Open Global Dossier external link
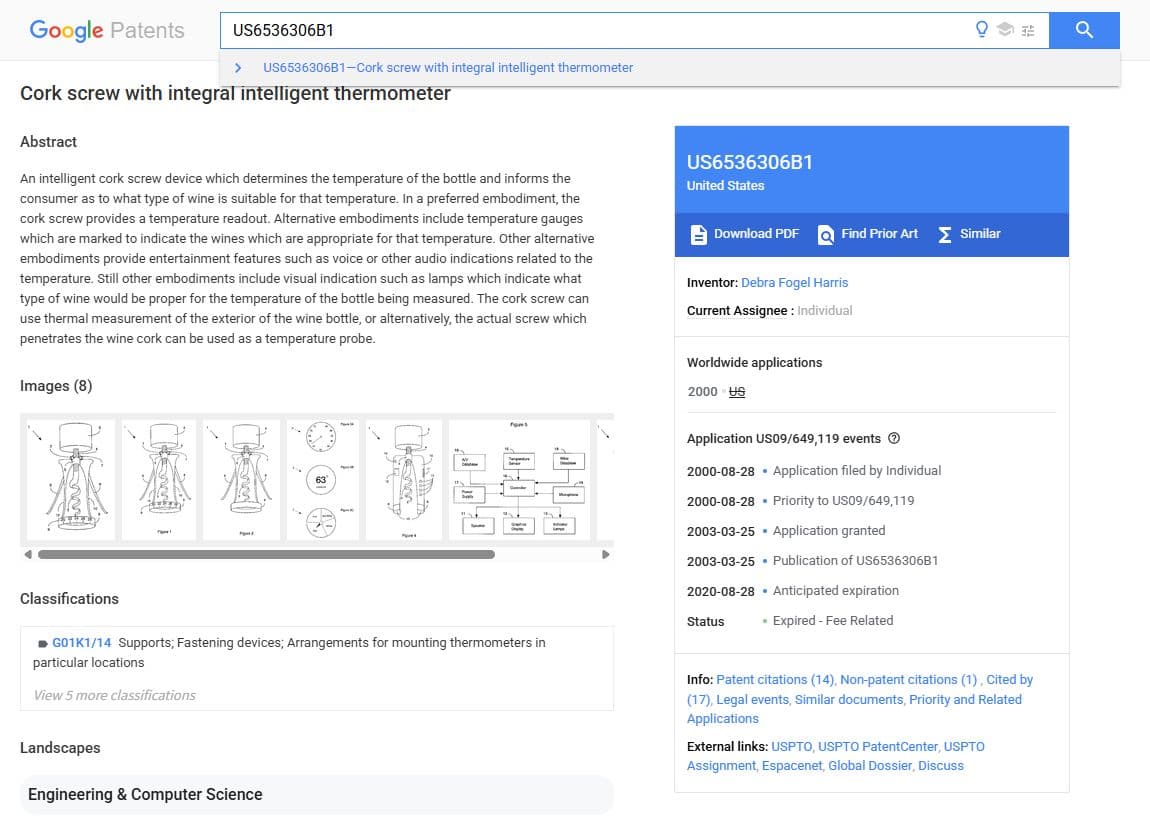This screenshot has height=820, width=1150. pos(870,765)
